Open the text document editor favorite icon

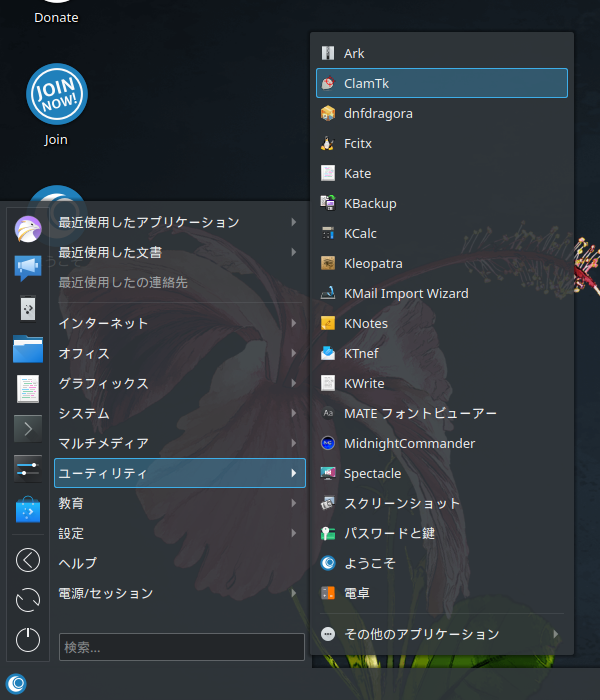(28, 388)
